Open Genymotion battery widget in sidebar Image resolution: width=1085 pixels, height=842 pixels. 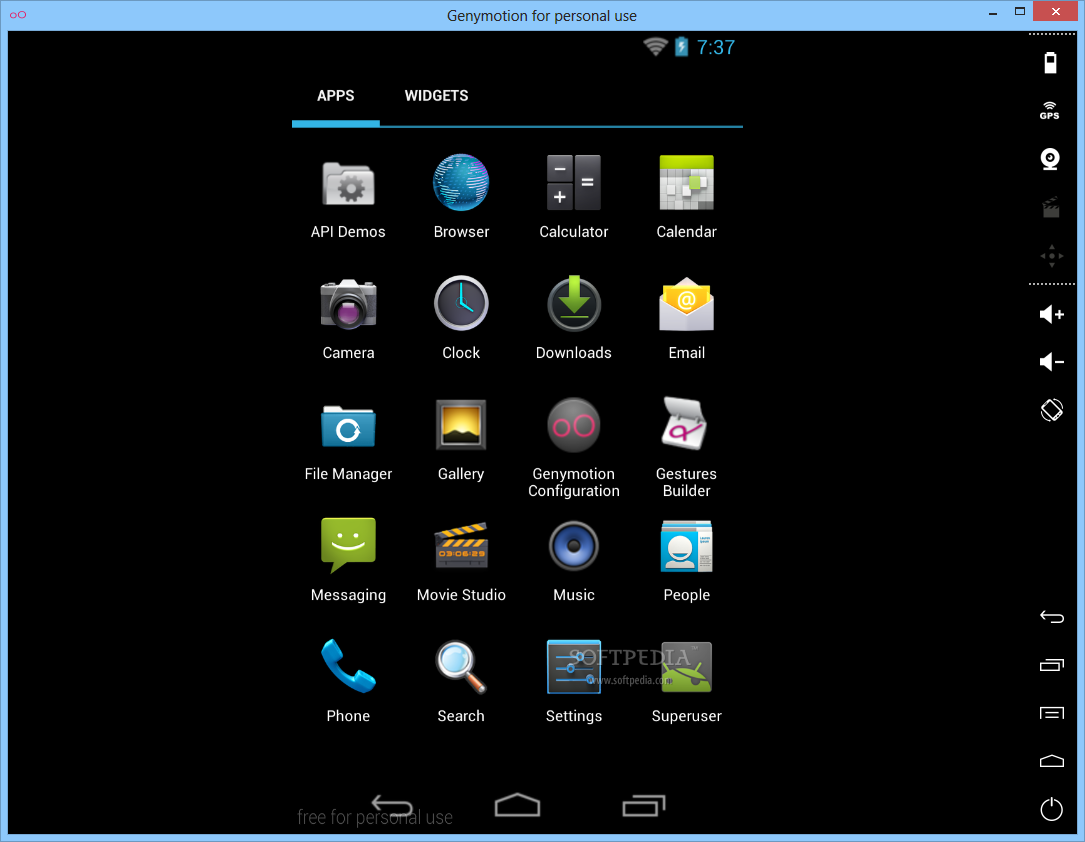[1050, 62]
